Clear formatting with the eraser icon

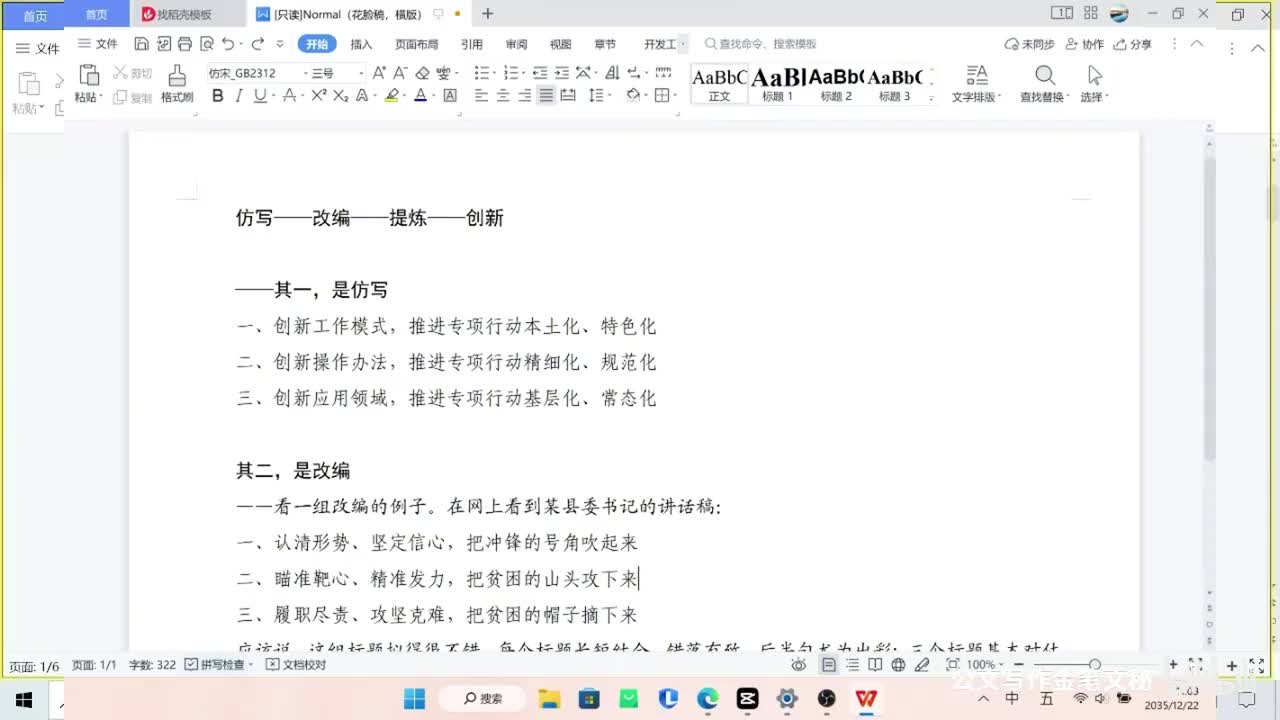pyautogui.click(x=422, y=73)
